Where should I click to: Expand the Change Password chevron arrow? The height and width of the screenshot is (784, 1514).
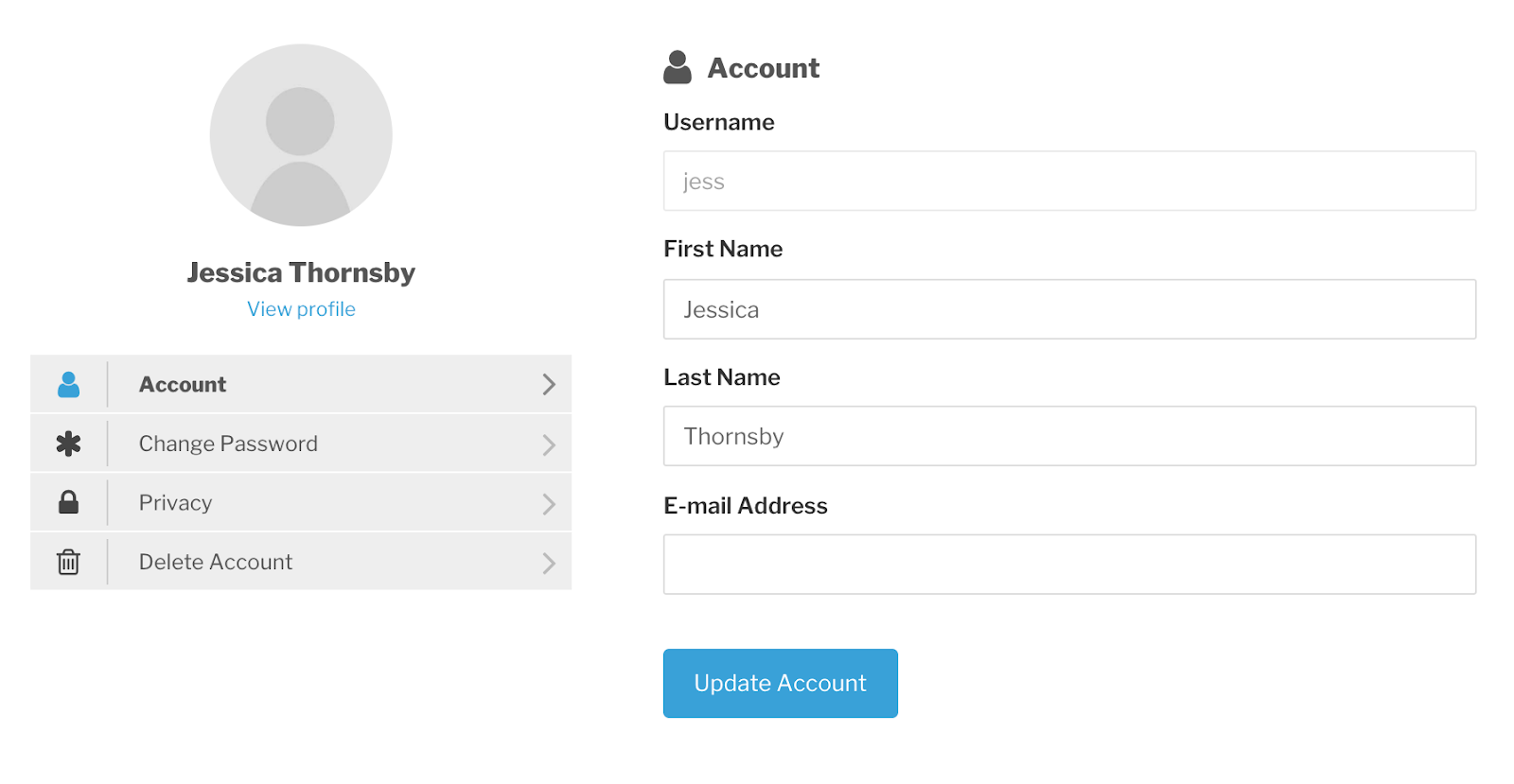pos(549,444)
